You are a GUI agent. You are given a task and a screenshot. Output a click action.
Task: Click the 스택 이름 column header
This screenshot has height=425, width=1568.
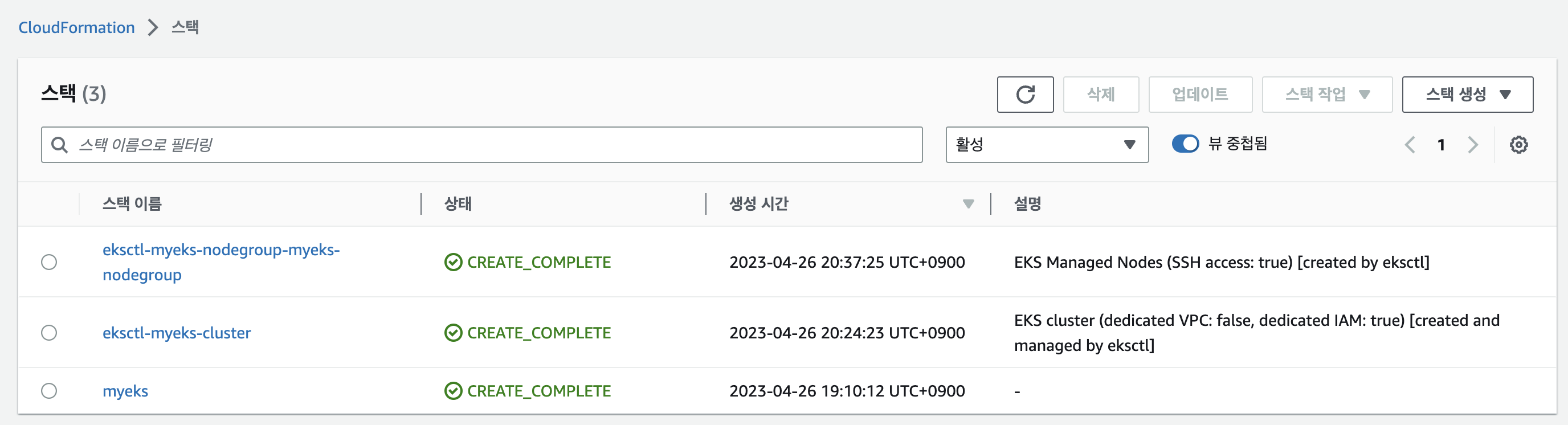pos(132,204)
